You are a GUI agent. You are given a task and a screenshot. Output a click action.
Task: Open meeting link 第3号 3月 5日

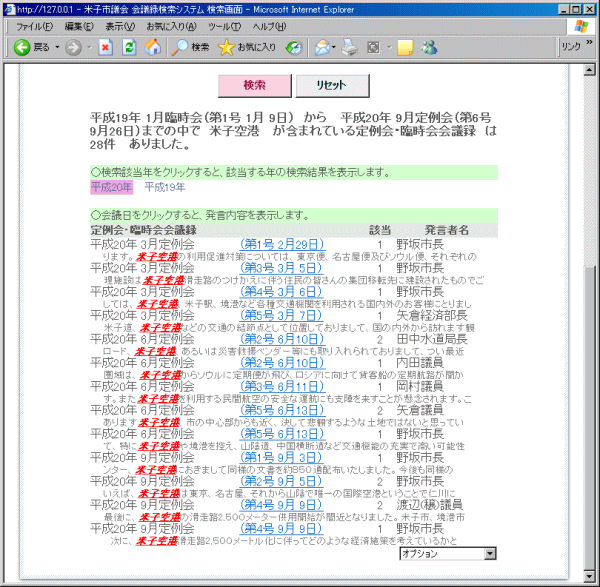(x=281, y=268)
